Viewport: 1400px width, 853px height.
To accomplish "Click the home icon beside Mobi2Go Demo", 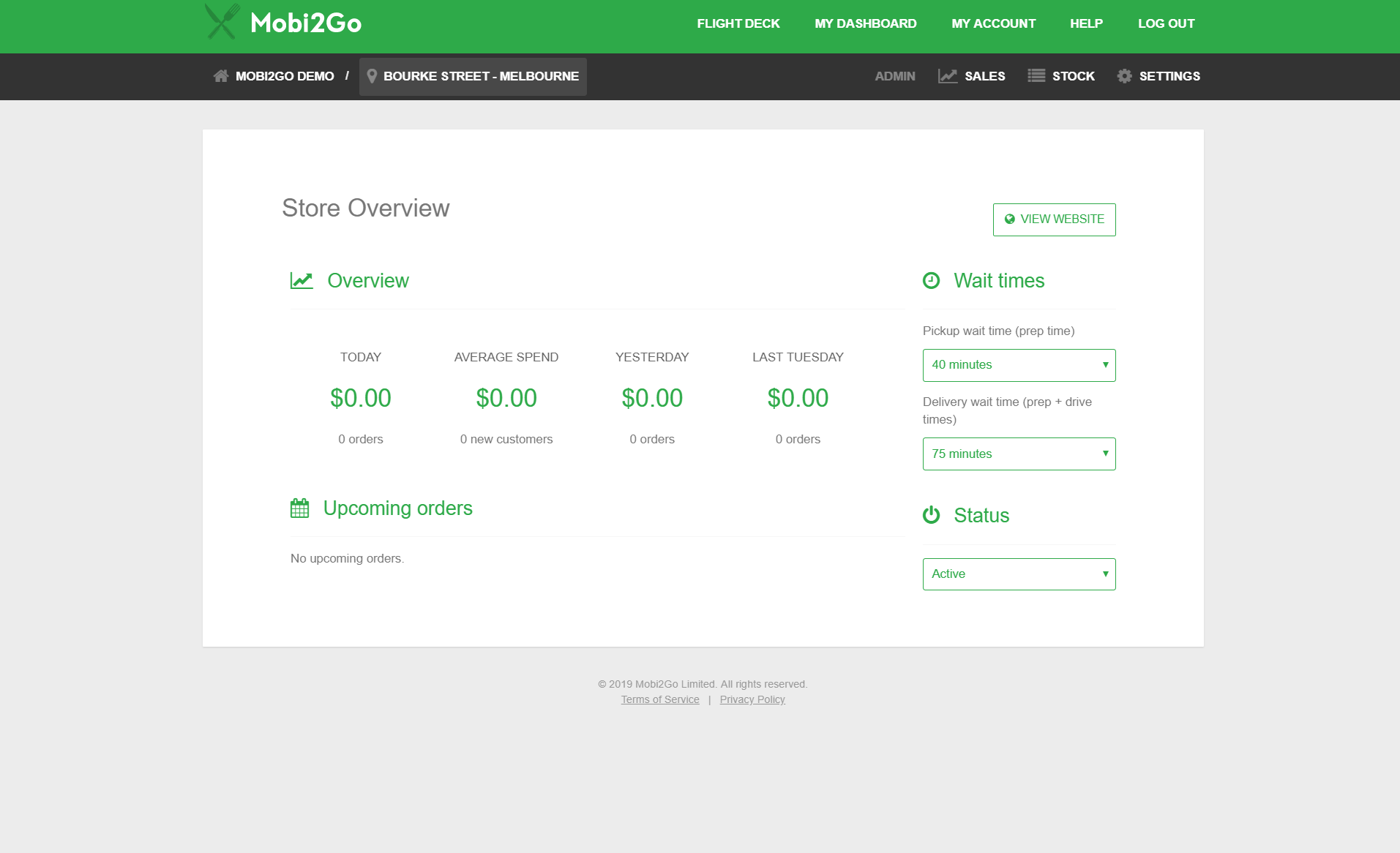I will (x=220, y=76).
